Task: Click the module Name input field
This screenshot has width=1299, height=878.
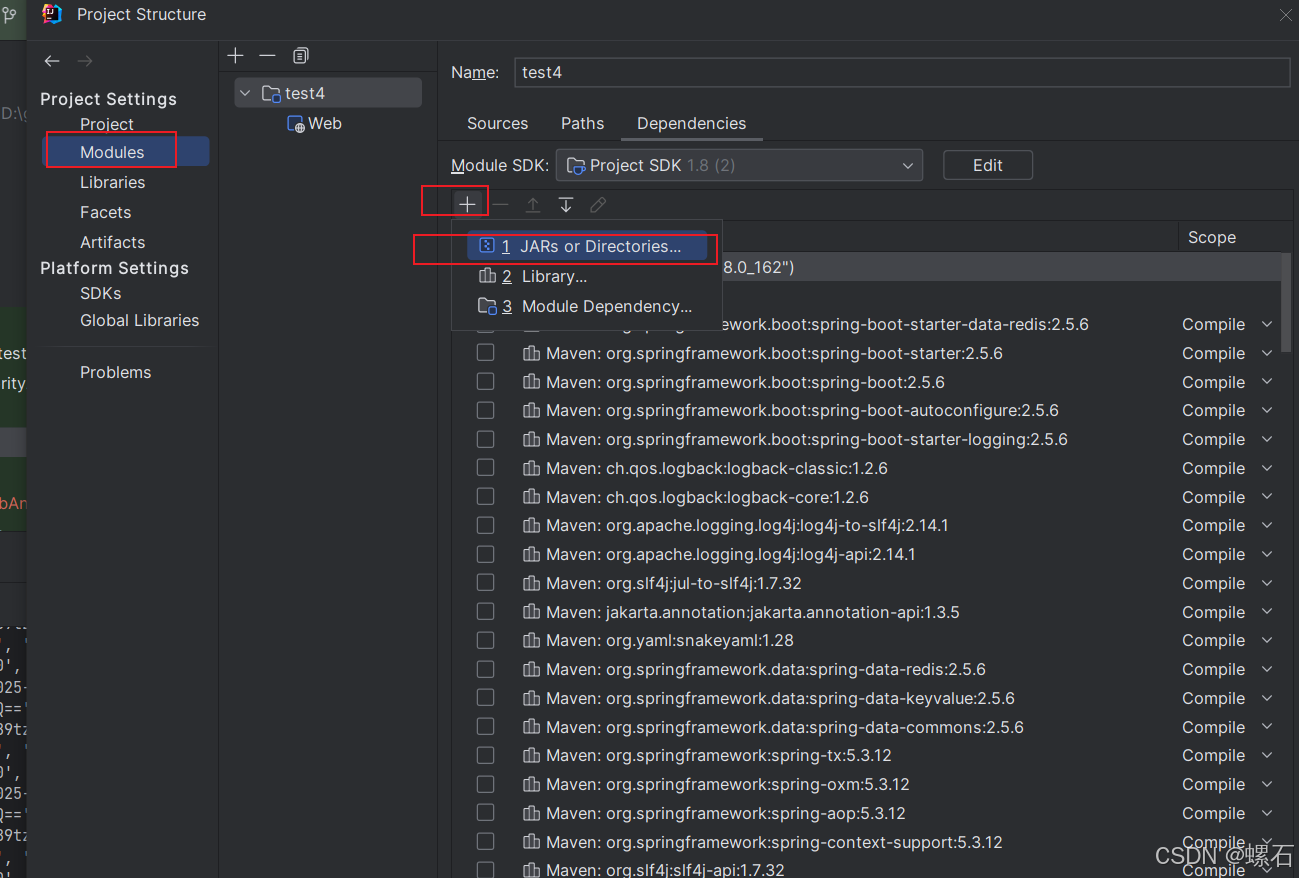Action: (x=902, y=72)
